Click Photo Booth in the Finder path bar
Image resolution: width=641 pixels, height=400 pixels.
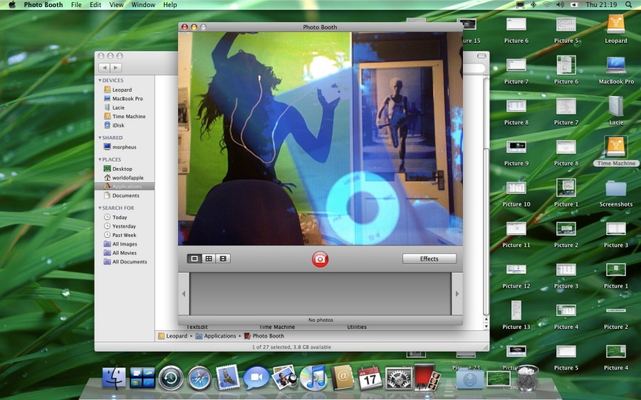[264, 336]
